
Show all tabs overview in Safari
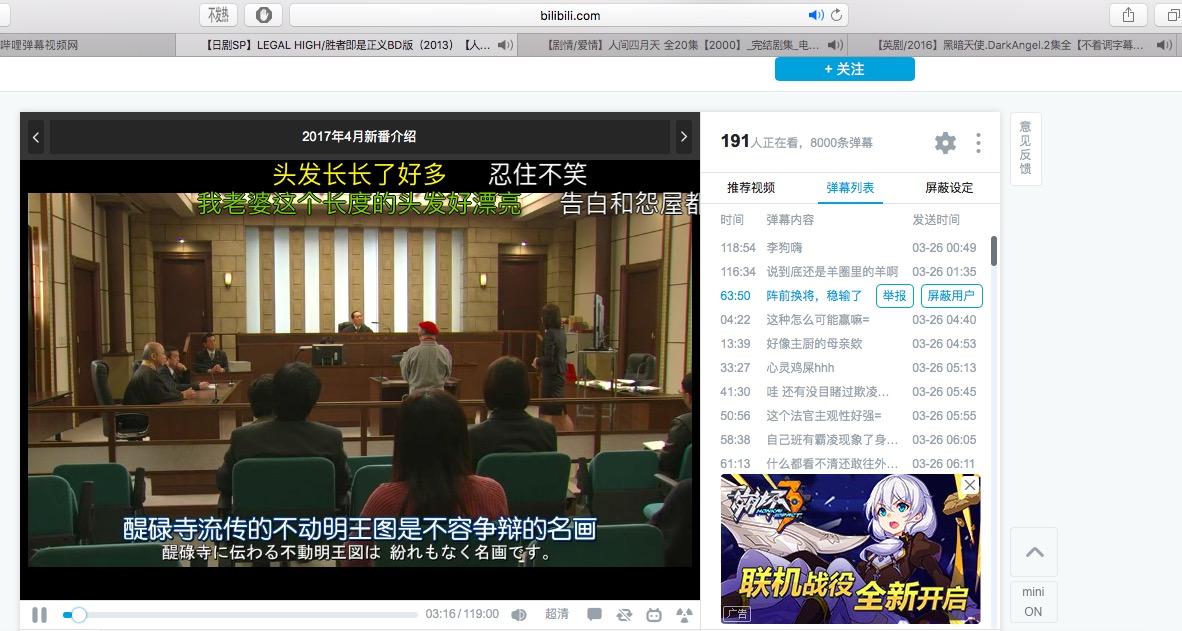(1172, 15)
